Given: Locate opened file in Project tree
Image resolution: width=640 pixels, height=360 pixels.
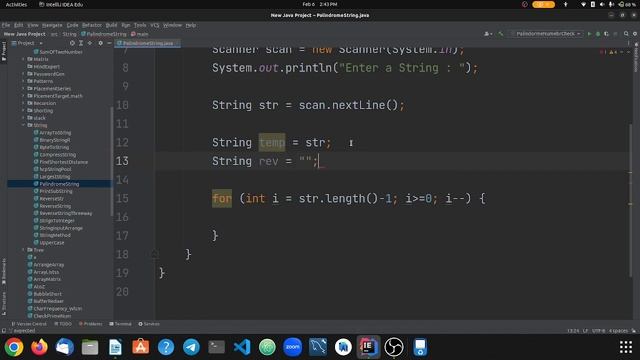Looking at the screenshot, I should [x=72, y=43].
